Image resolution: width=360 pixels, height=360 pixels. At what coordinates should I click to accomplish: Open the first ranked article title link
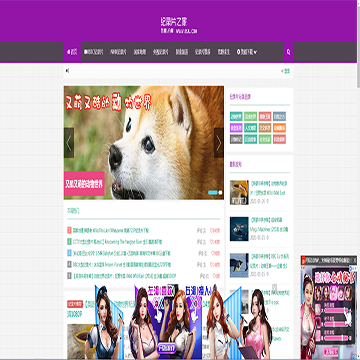click(x=111, y=230)
